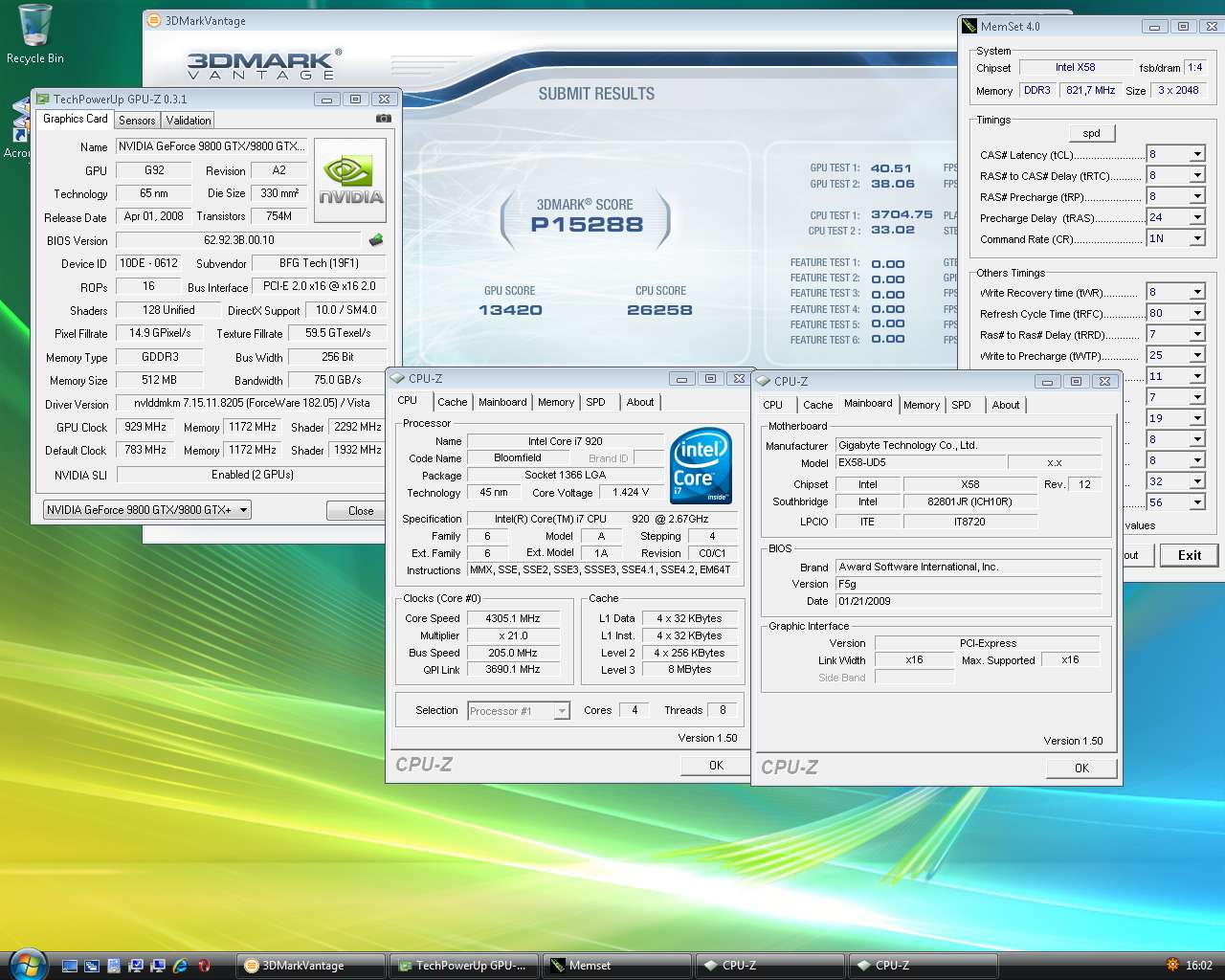Switch to 3DMarkVantage in taskbar

(312, 966)
